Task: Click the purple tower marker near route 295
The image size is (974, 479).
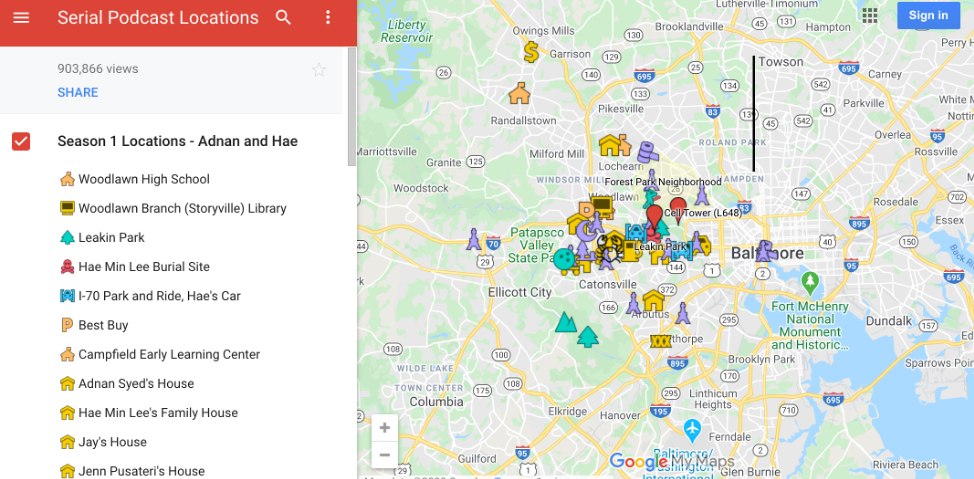Action: [x=683, y=313]
